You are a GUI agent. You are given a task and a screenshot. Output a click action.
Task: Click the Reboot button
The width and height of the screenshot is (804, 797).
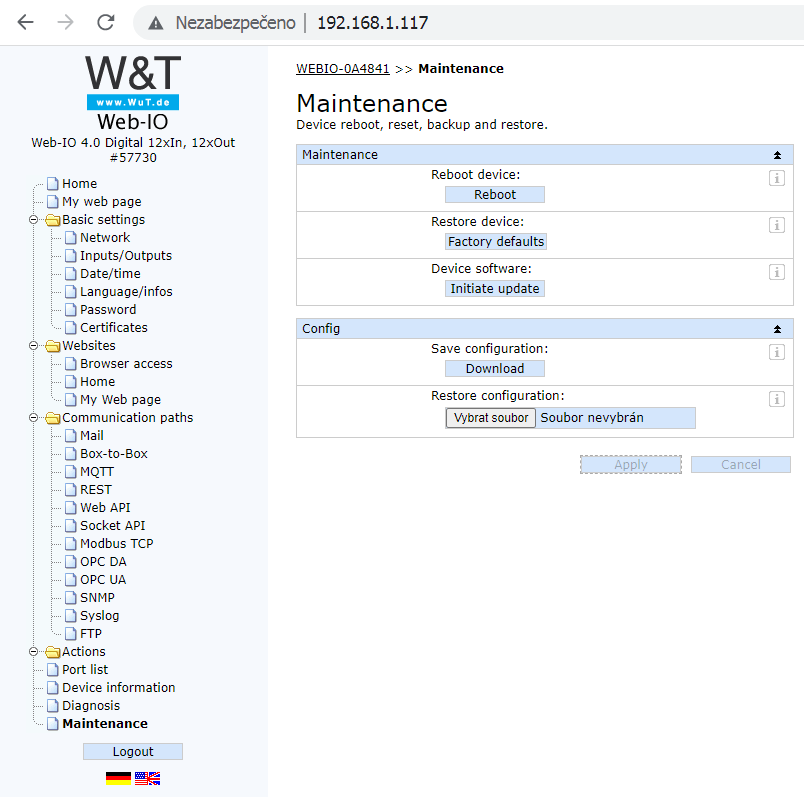494,194
